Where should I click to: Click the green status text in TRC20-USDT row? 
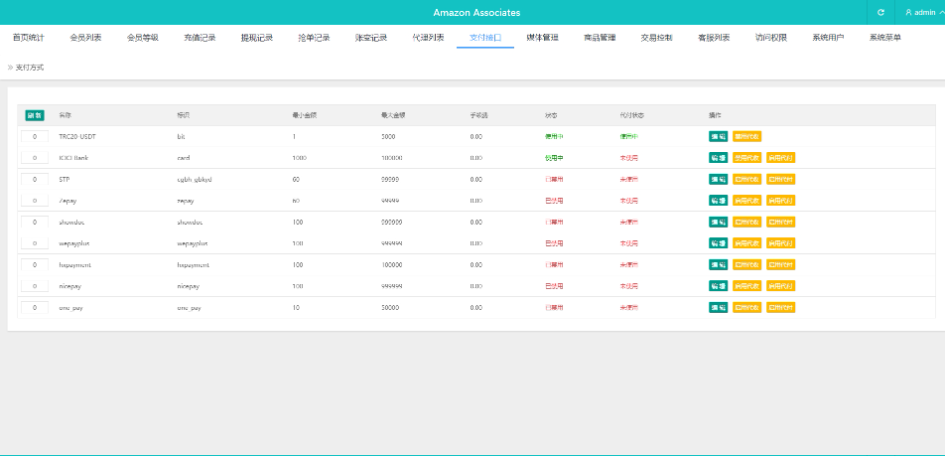point(554,137)
